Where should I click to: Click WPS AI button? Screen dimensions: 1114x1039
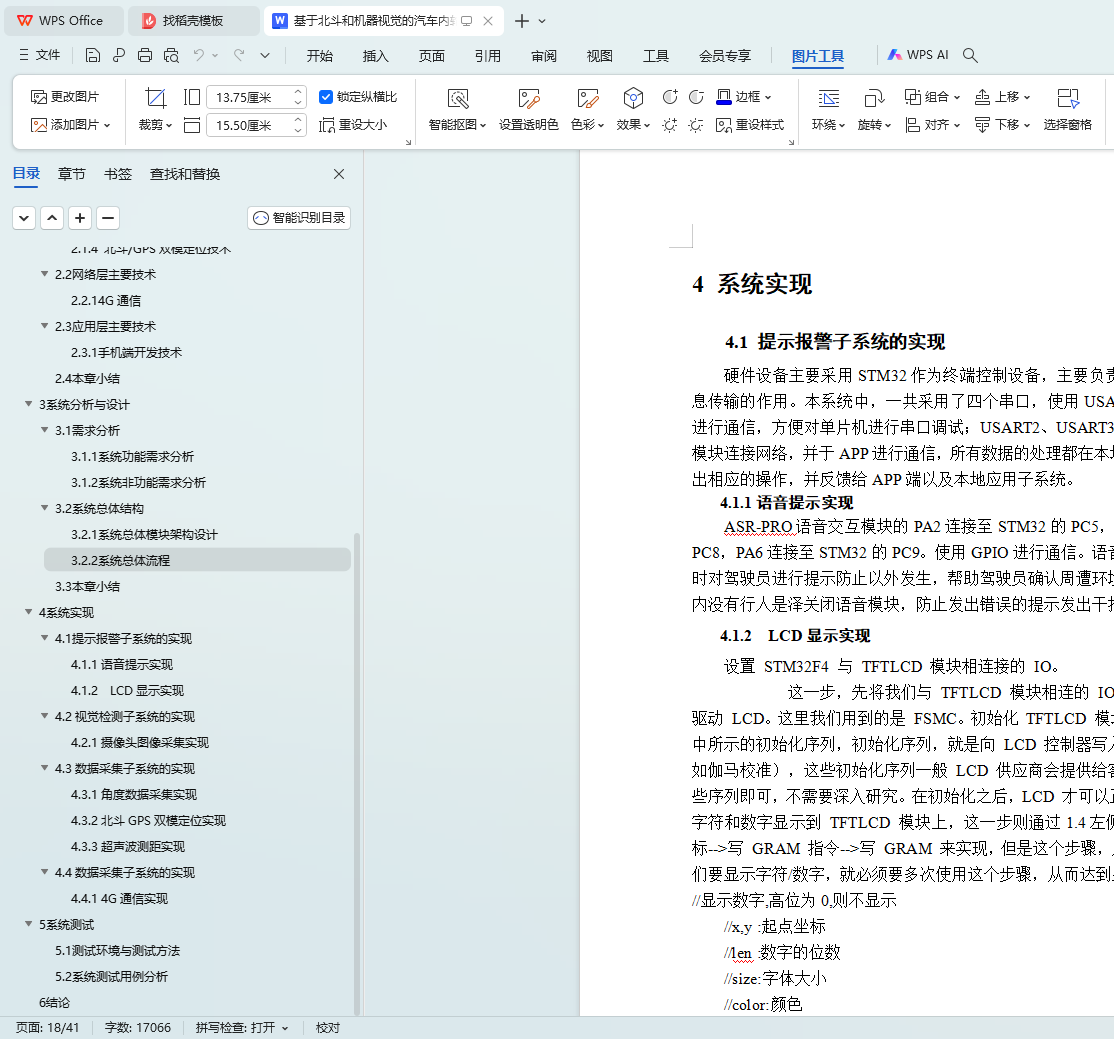tap(918, 55)
